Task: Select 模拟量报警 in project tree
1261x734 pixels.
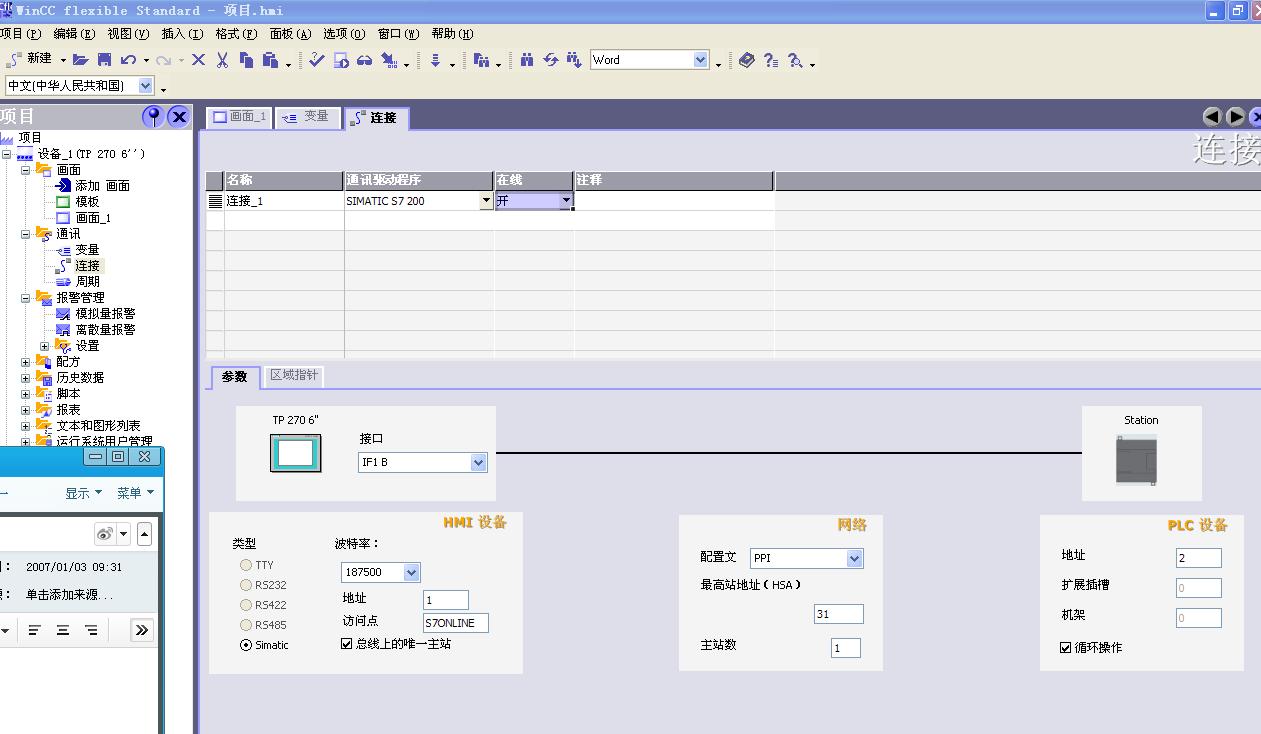Action: click(106, 314)
